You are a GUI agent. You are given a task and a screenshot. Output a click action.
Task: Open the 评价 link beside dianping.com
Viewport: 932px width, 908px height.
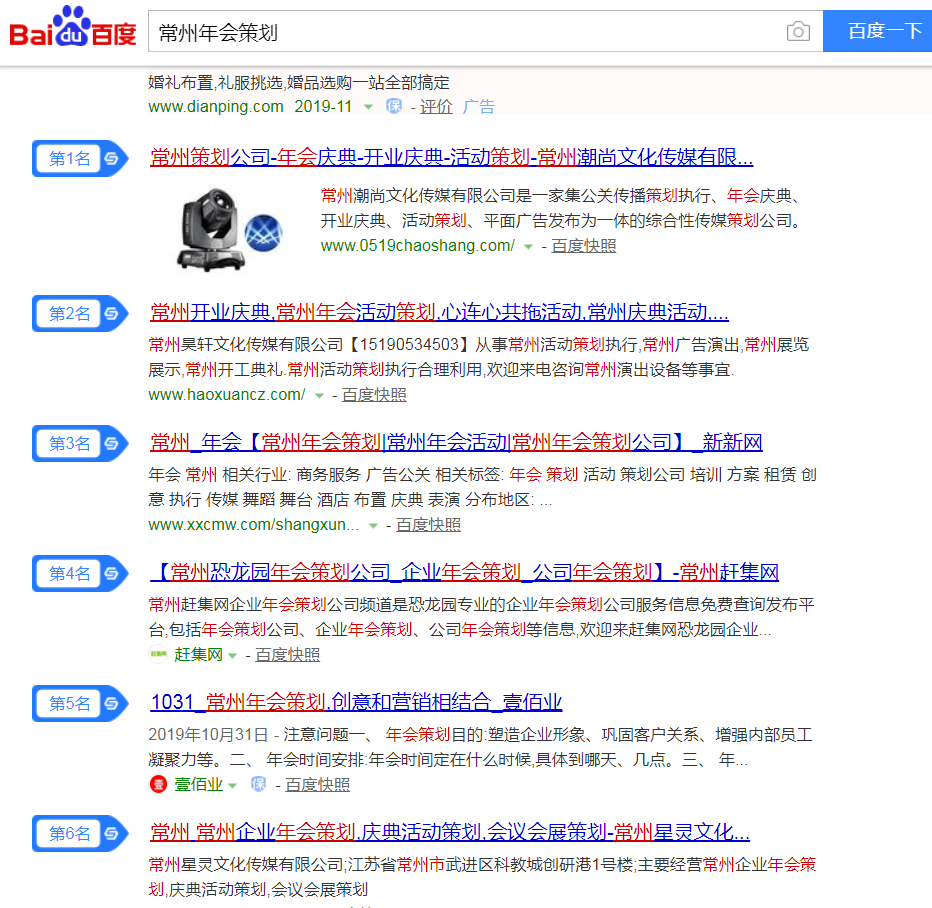coord(435,107)
